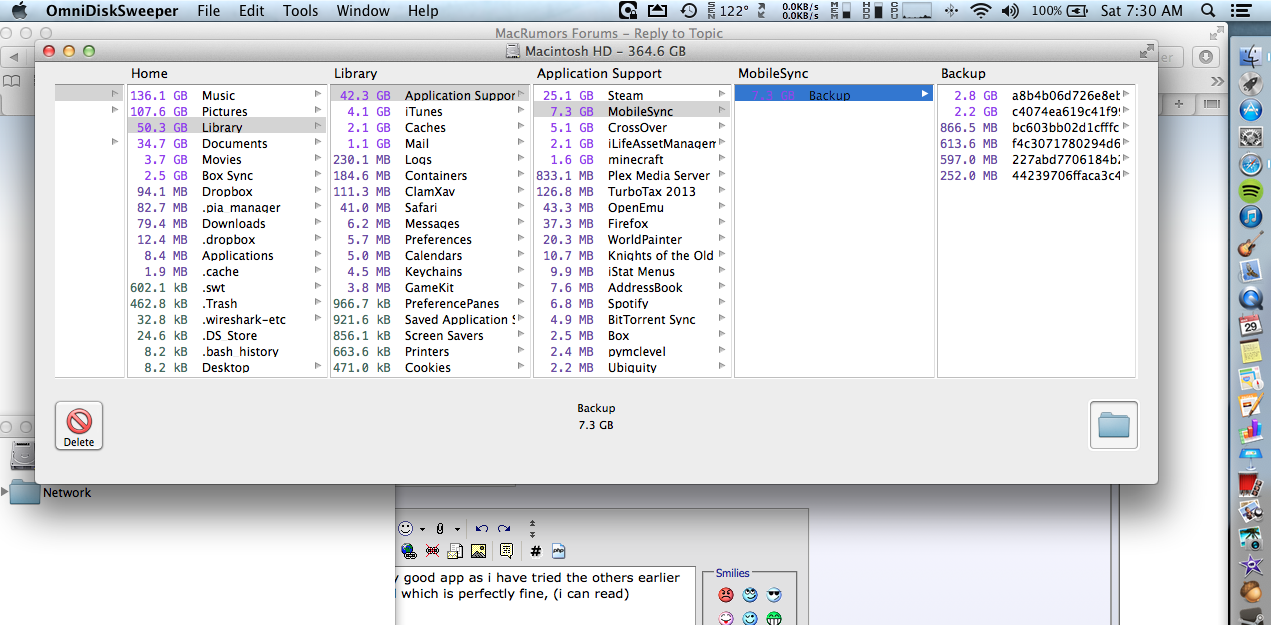This screenshot has width=1271, height=625.
Task: Select the bc603bb02d1cfffc backup entry
Action: [1036, 127]
